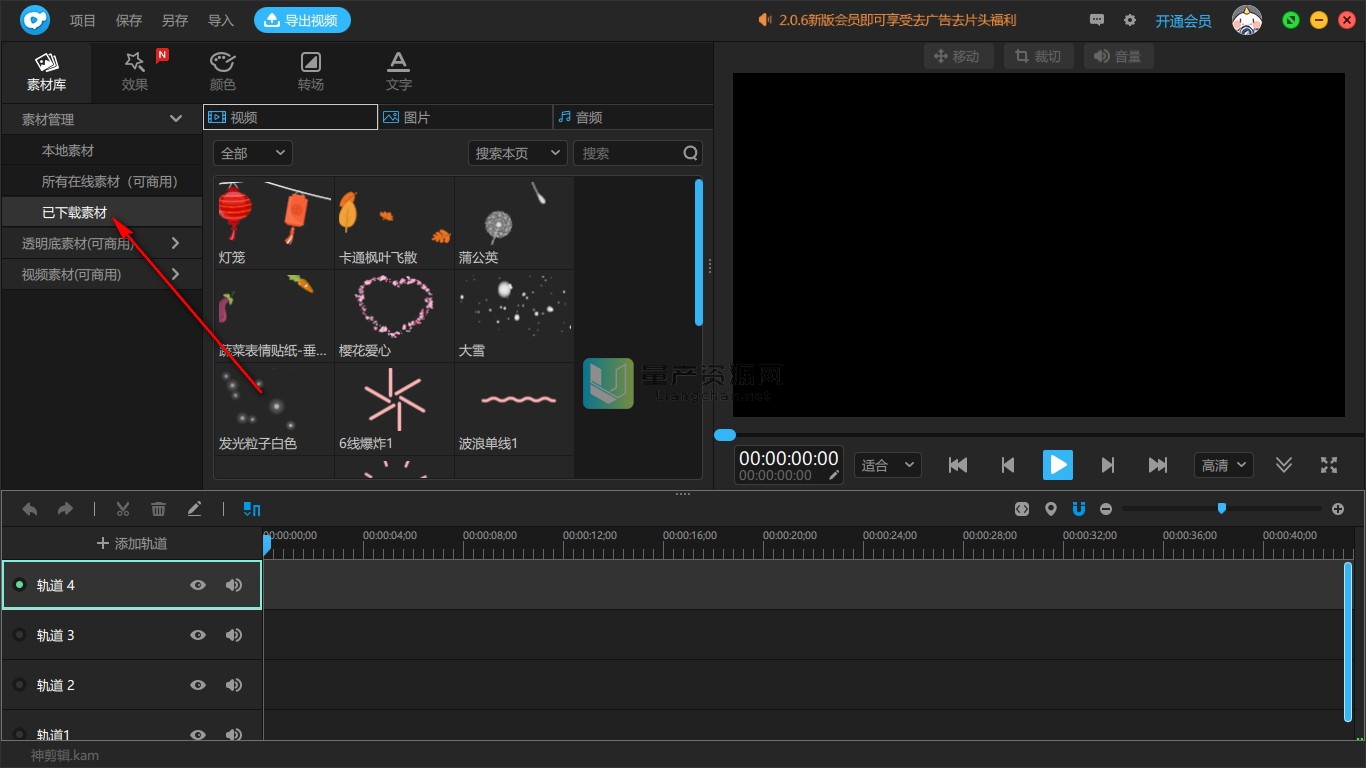Select the 波浪单线1 thumbnail
The image size is (1366, 768).
pyautogui.click(x=514, y=408)
